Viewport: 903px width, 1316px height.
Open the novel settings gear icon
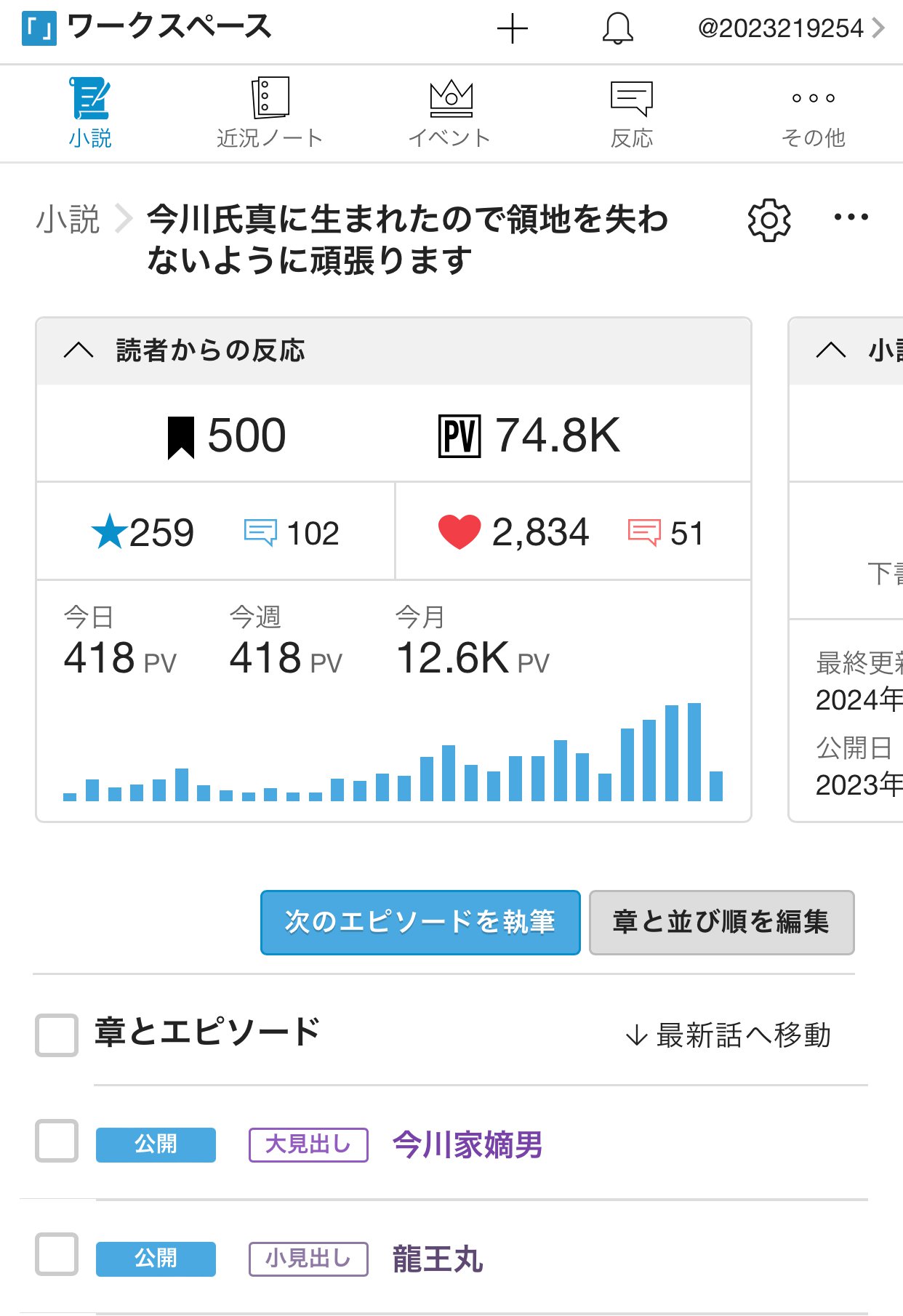(769, 220)
